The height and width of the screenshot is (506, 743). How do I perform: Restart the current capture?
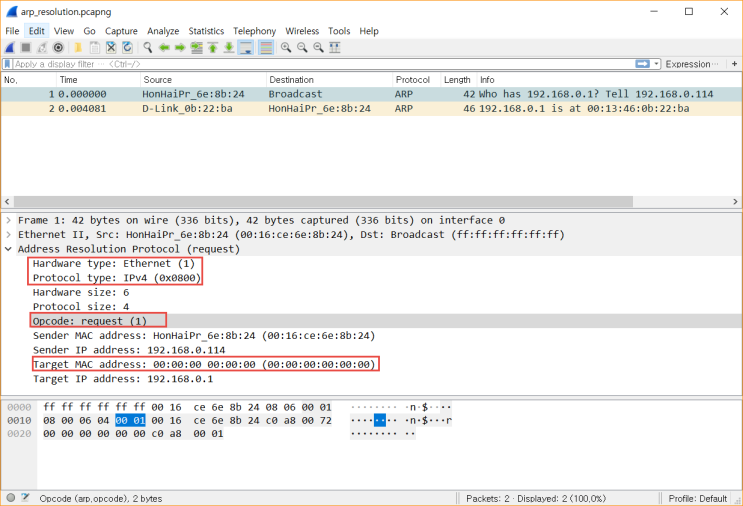coord(42,47)
